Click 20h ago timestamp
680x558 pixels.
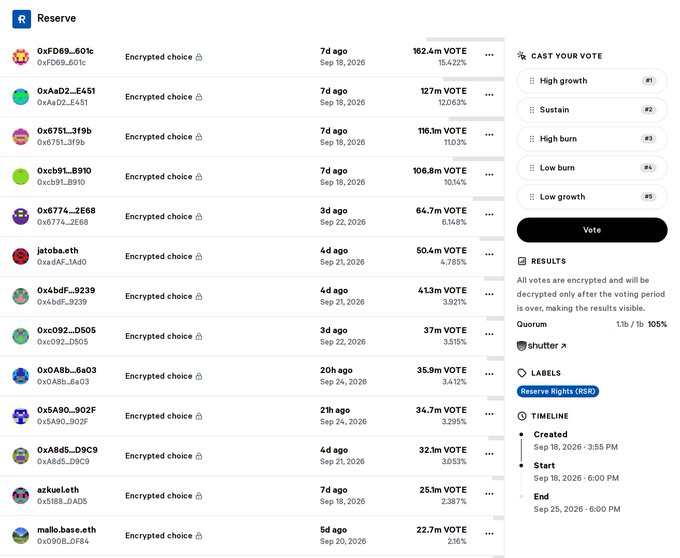(336, 370)
